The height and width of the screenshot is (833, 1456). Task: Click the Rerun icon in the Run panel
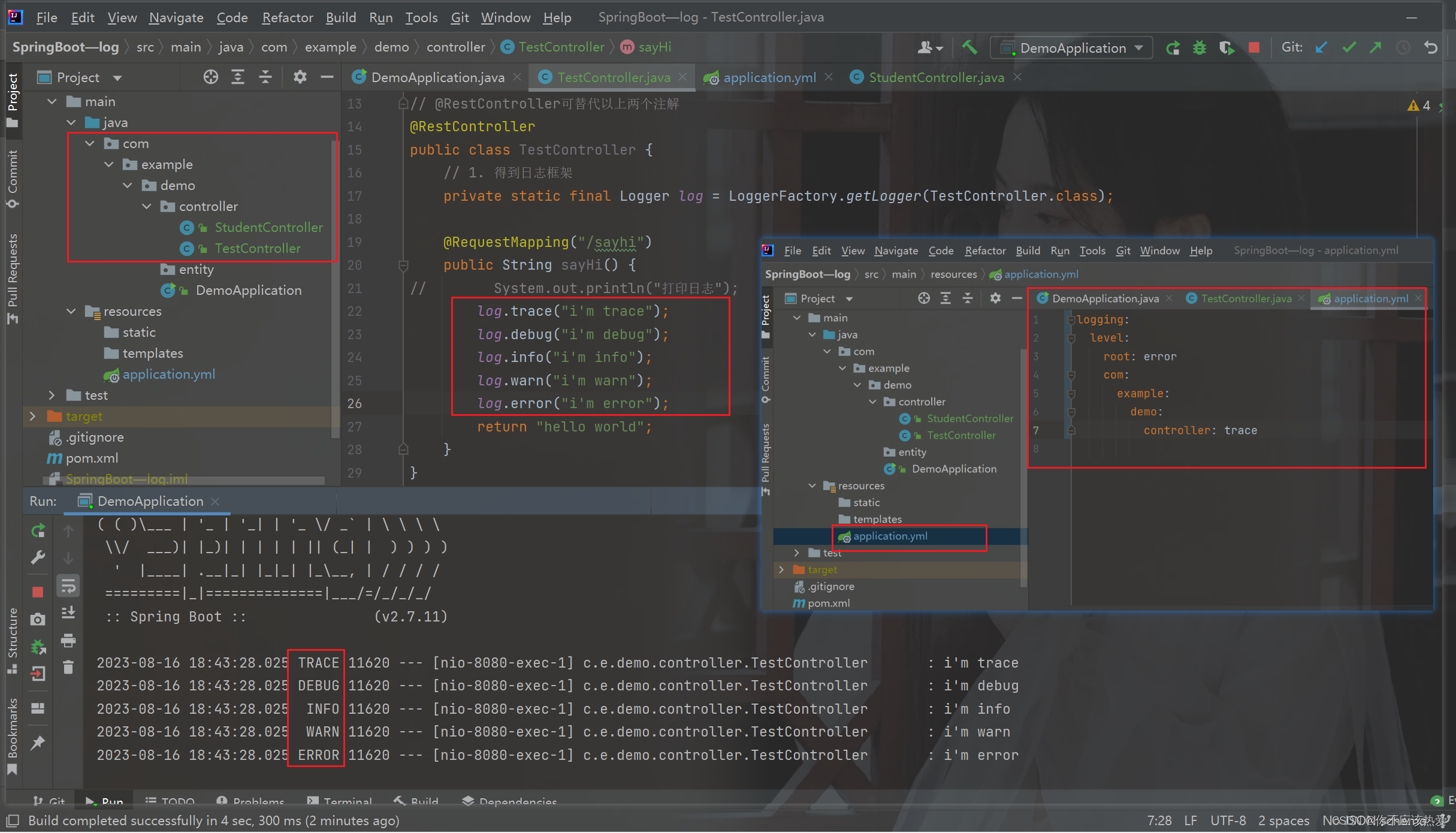pos(38,530)
